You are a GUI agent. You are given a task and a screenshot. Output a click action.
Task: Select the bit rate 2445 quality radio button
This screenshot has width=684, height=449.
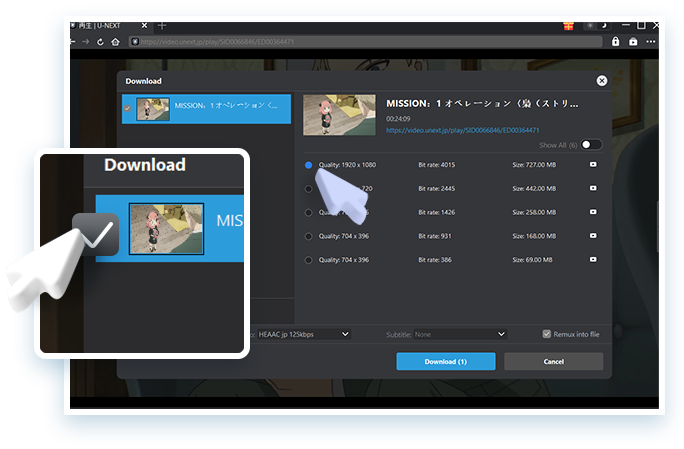point(308,189)
